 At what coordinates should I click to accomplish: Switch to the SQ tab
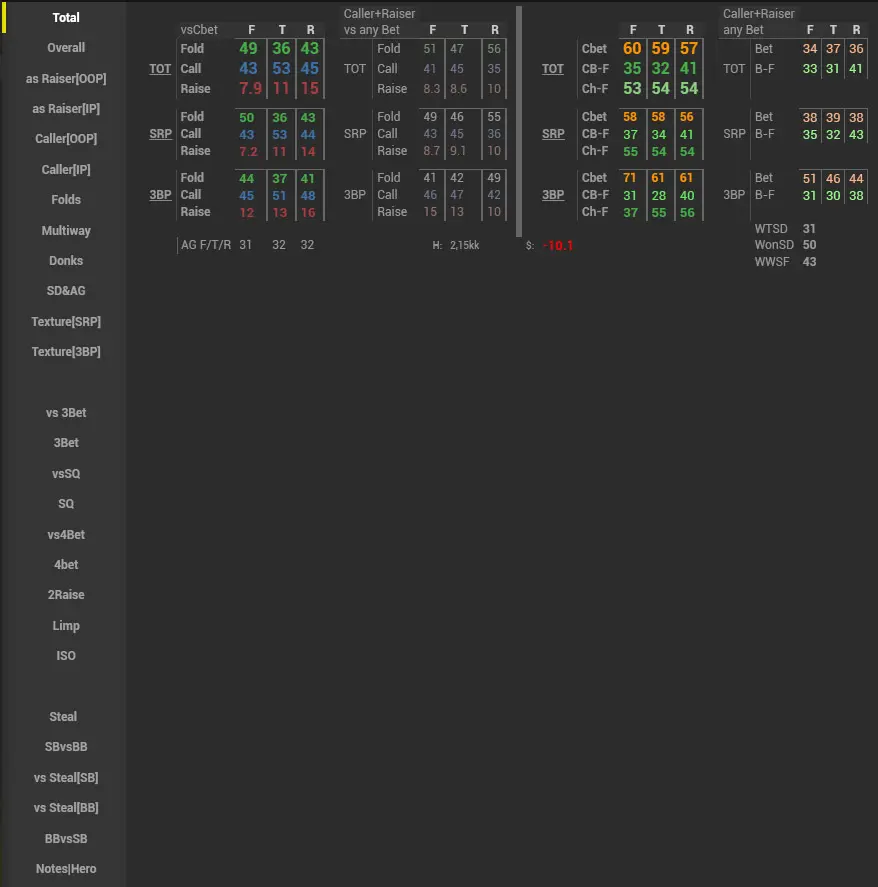[x=66, y=504]
